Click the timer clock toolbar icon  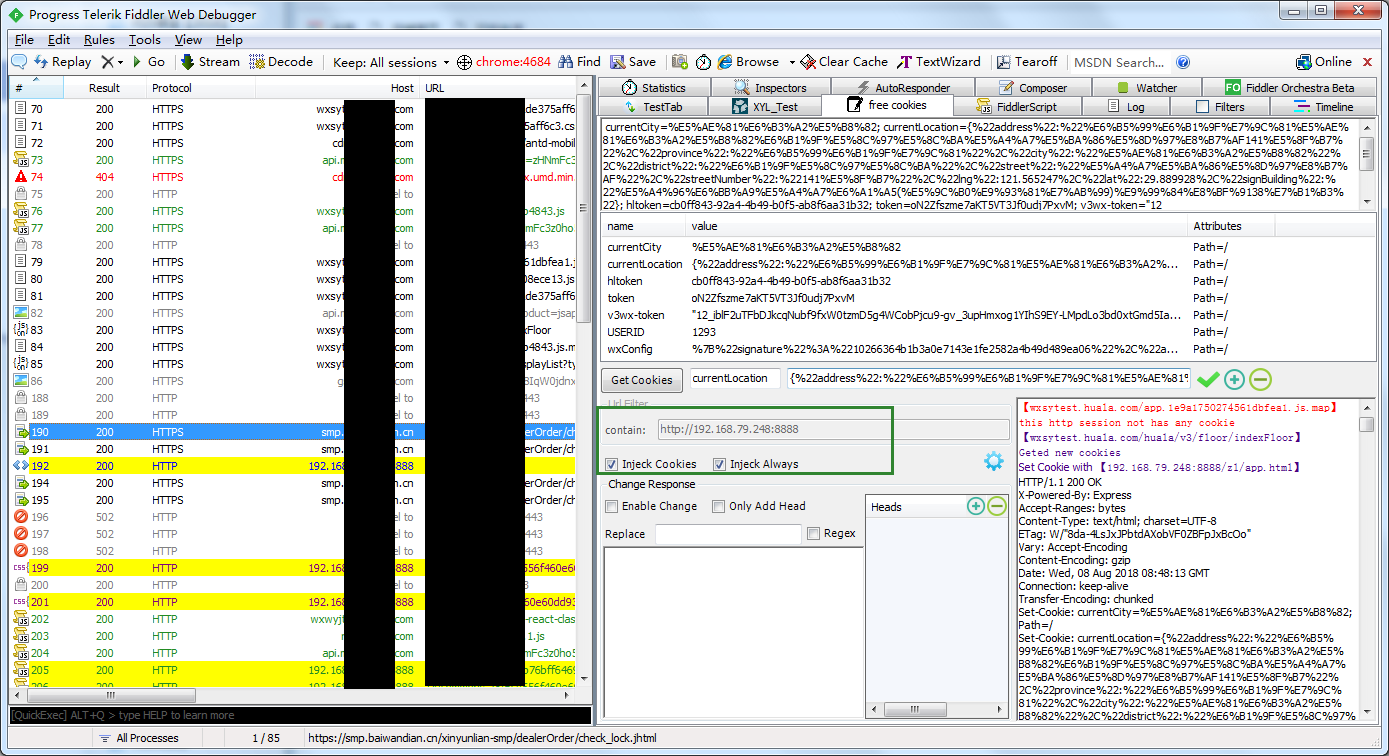click(704, 62)
